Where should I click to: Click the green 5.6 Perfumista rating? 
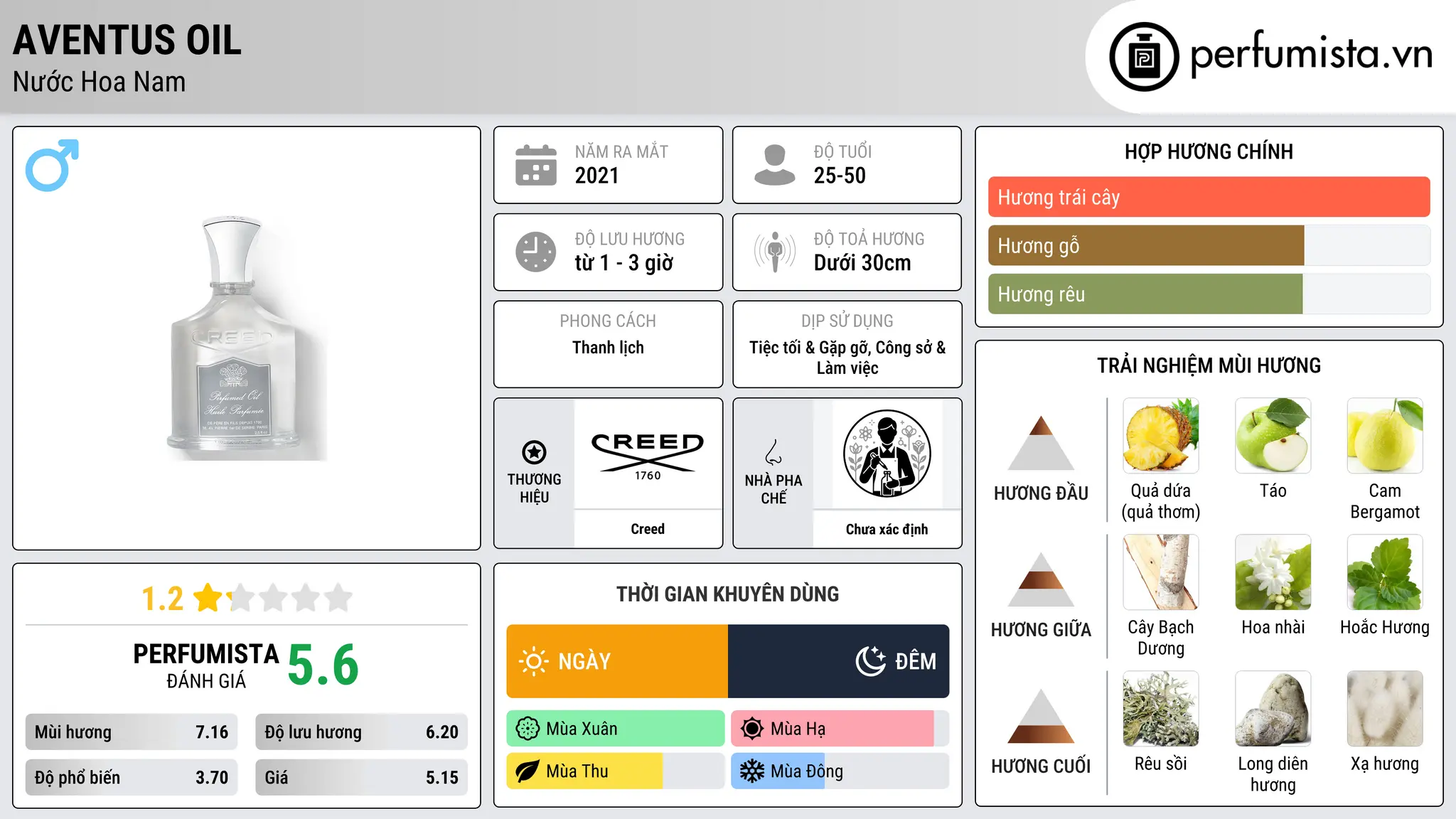coord(323,665)
